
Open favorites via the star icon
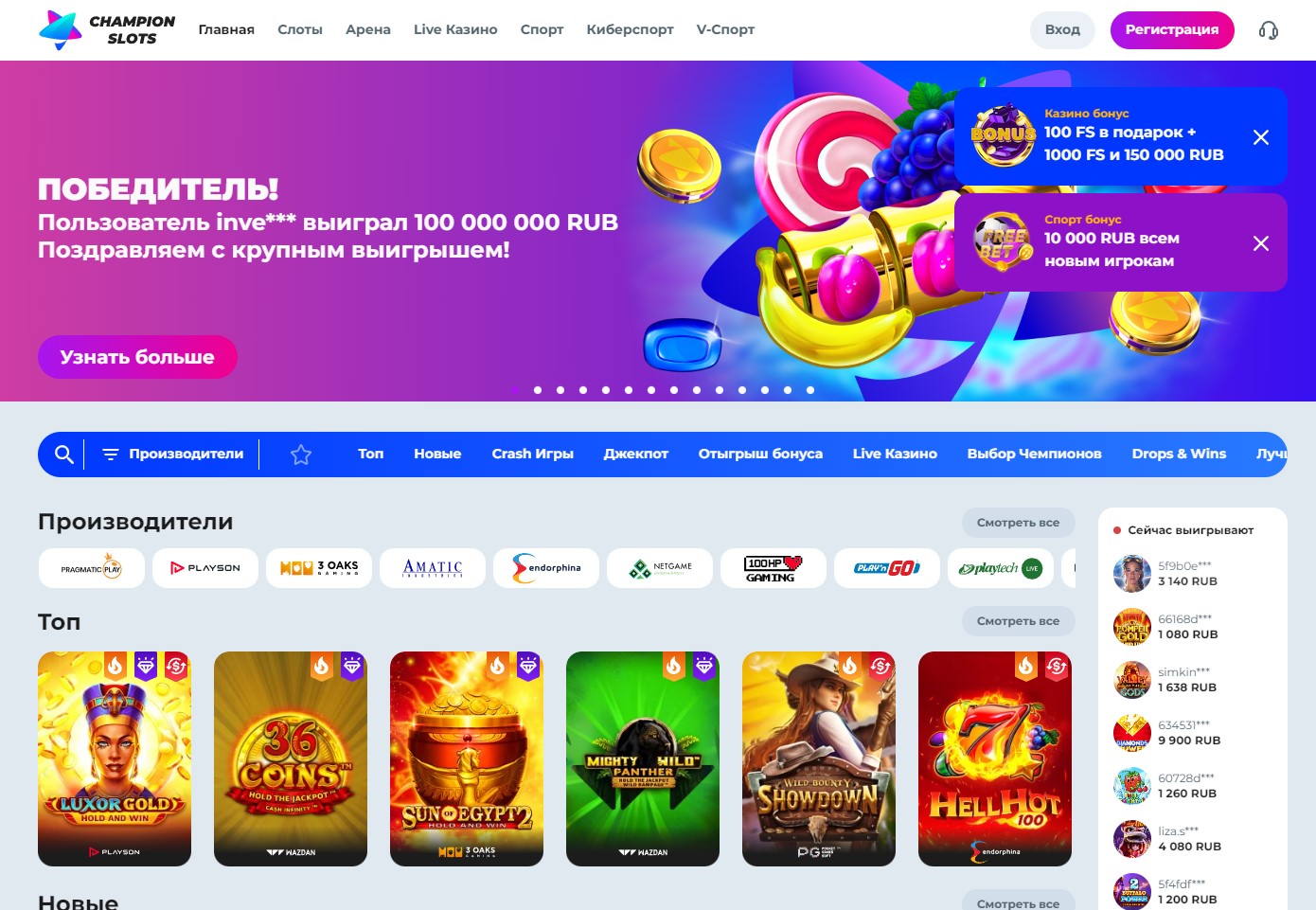coord(301,455)
